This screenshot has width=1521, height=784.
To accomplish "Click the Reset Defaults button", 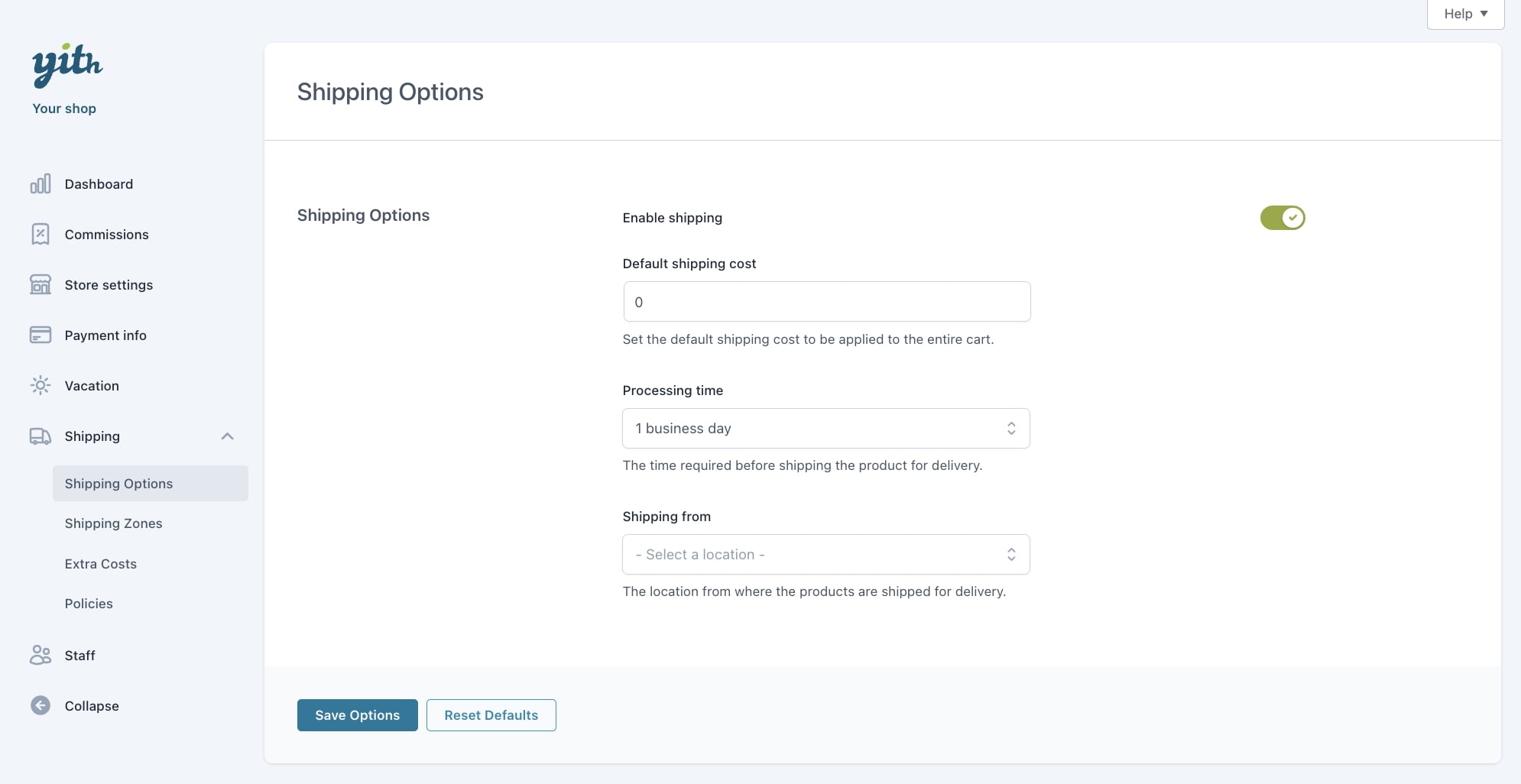I will [491, 715].
